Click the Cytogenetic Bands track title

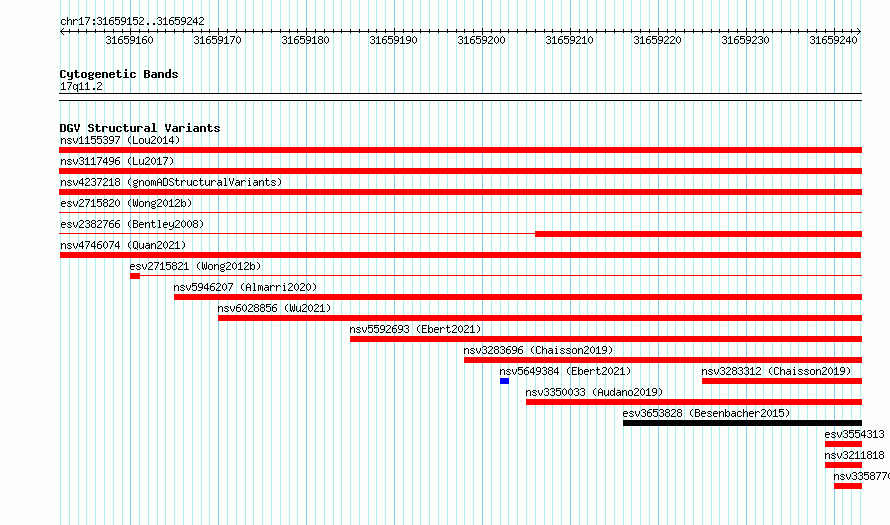point(119,74)
